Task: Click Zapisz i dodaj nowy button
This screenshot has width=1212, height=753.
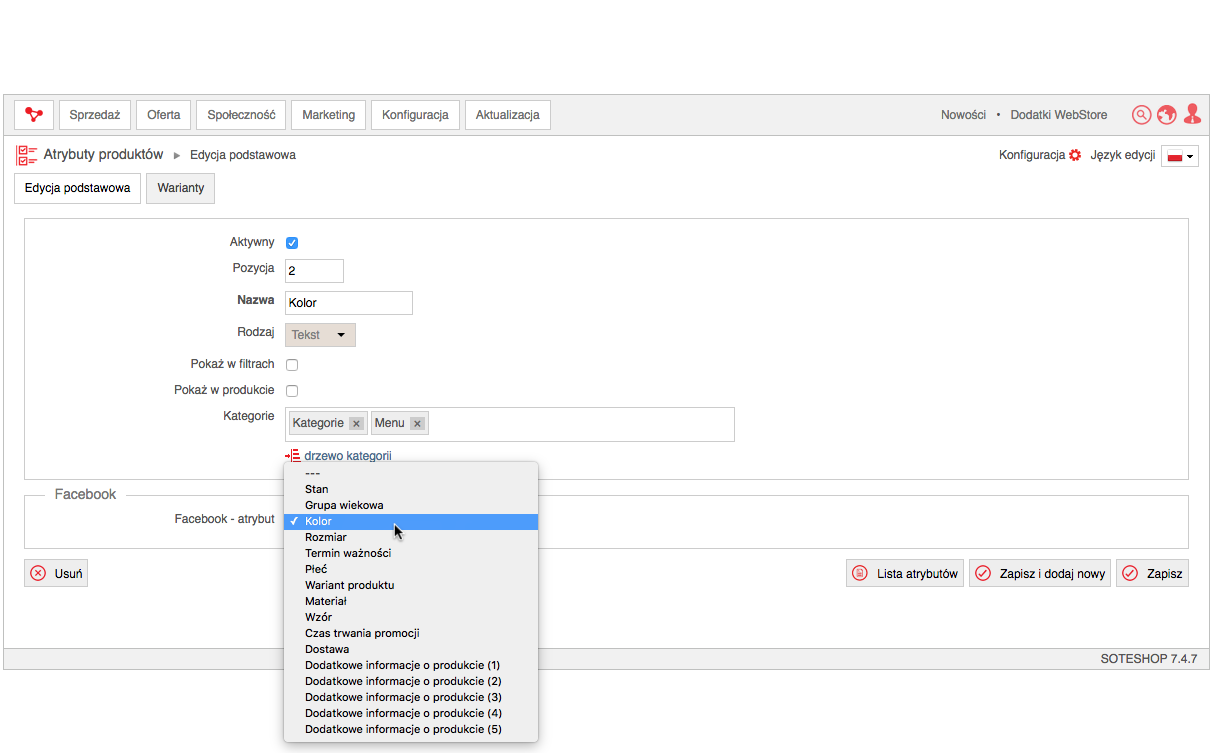Action: coord(1040,574)
